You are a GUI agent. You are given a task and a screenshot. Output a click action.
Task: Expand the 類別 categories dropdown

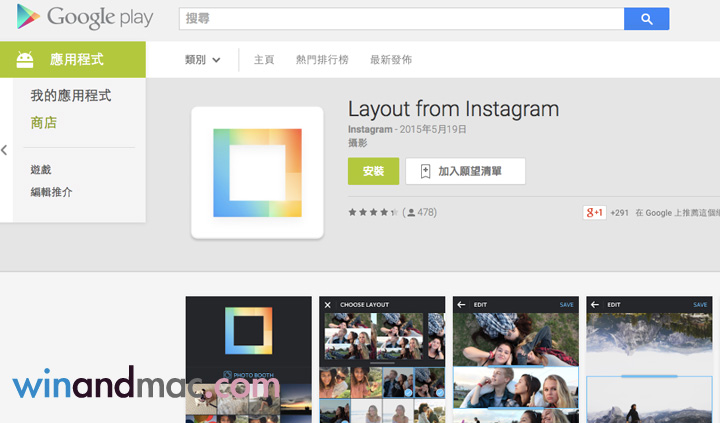pyautogui.click(x=202, y=60)
